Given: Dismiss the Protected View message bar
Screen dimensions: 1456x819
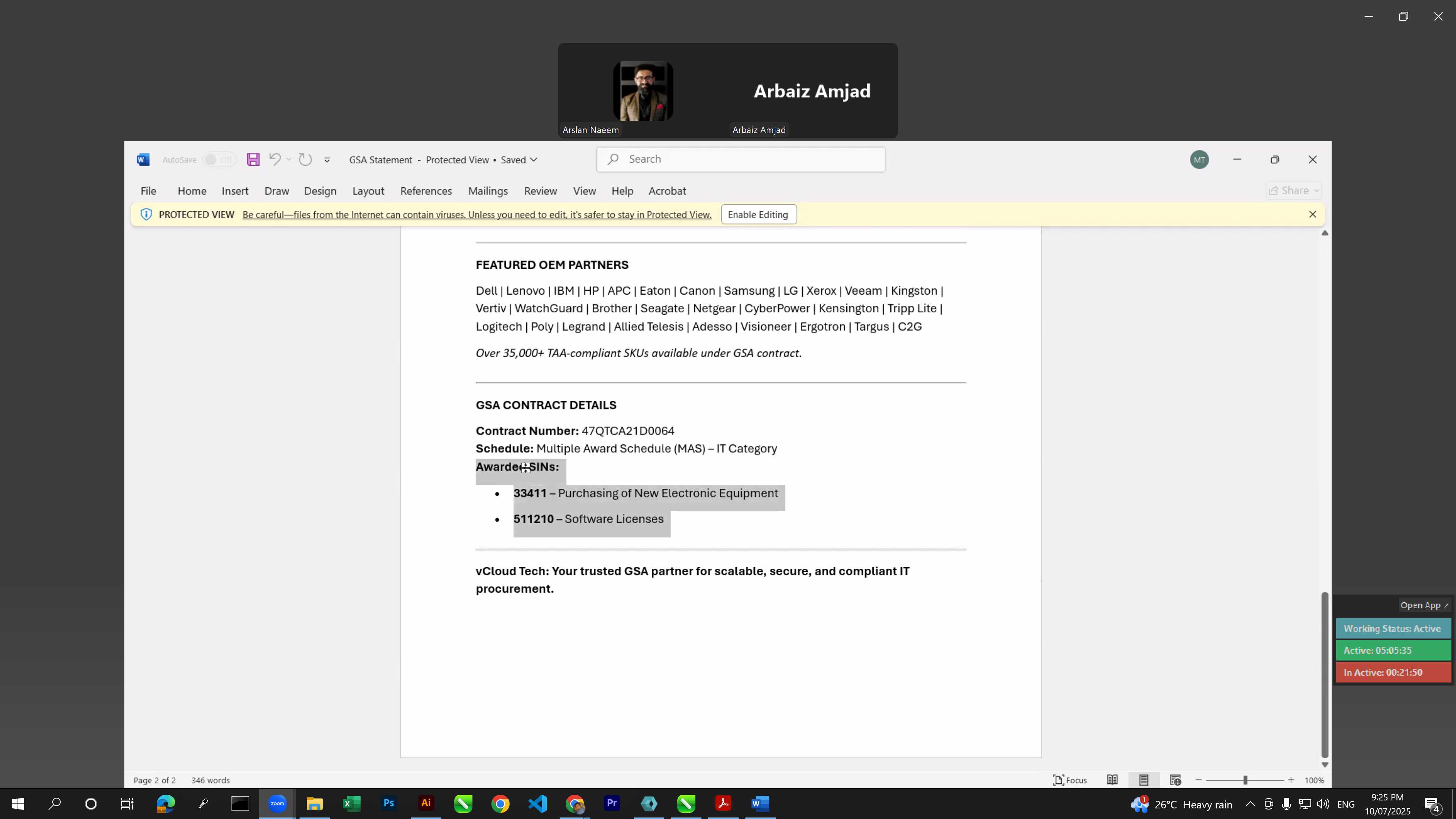Looking at the screenshot, I should [x=1313, y=214].
